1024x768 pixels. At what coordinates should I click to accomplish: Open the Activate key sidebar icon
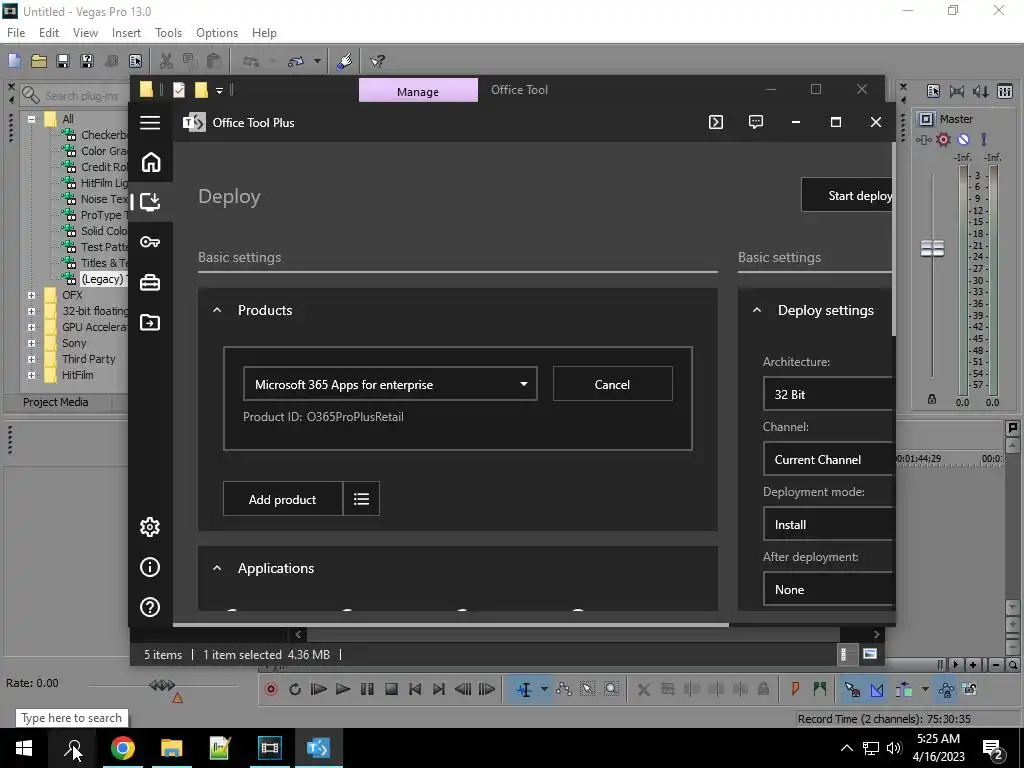[150, 242]
